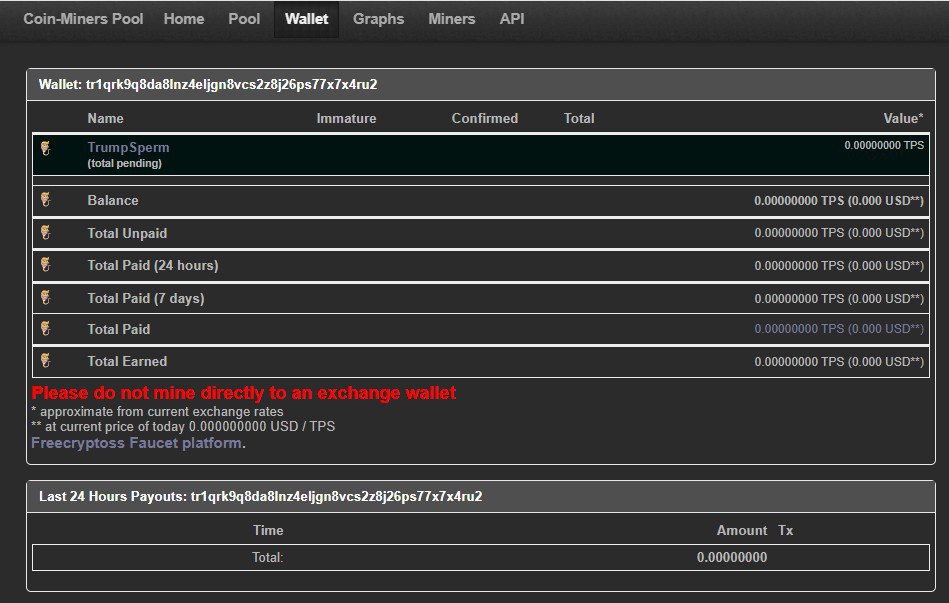This screenshot has height=603, width=949.
Task: Click the coin icon beside Total Earned
Action: (x=45, y=361)
